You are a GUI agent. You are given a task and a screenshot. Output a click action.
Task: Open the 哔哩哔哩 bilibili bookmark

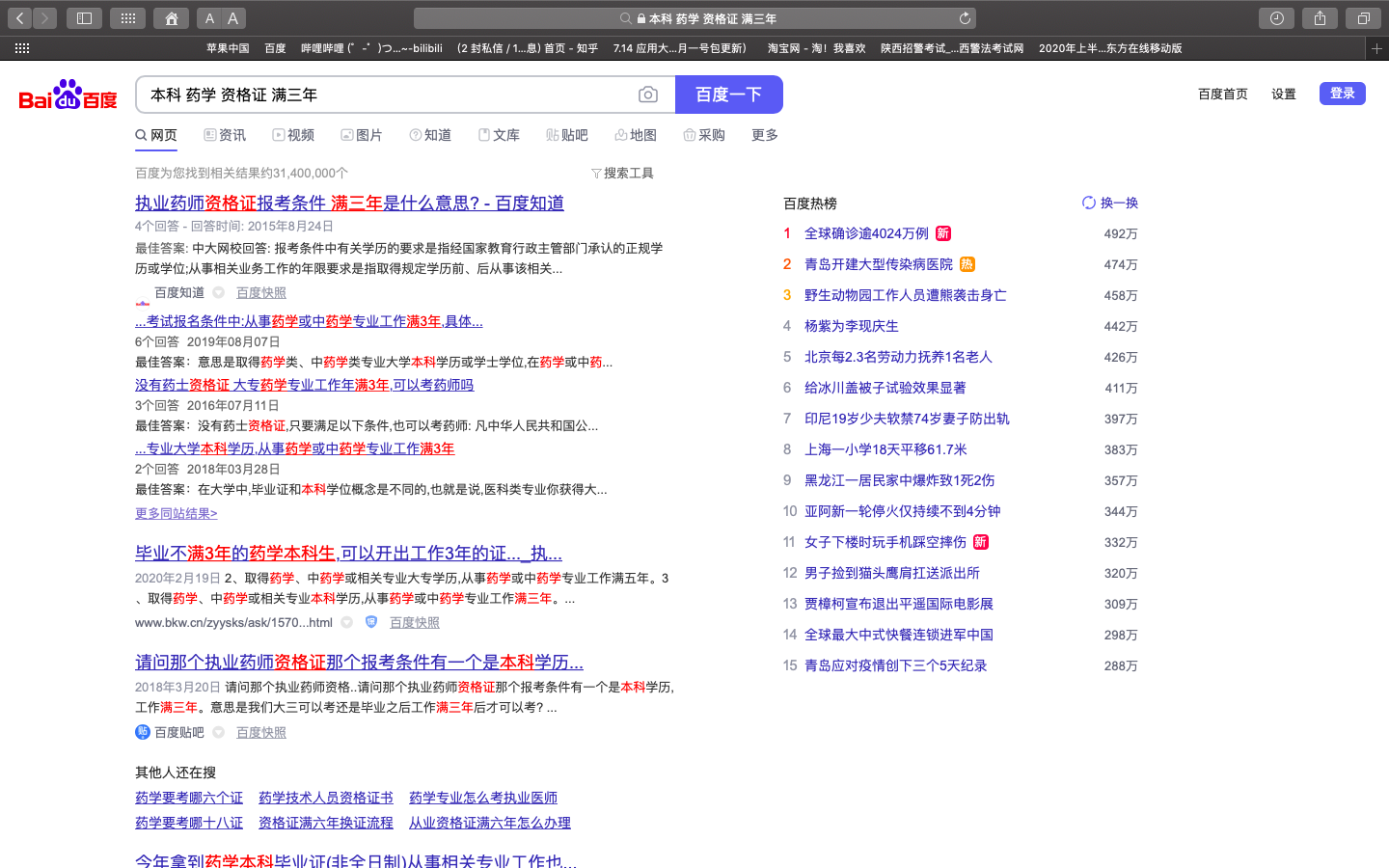tap(371, 48)
